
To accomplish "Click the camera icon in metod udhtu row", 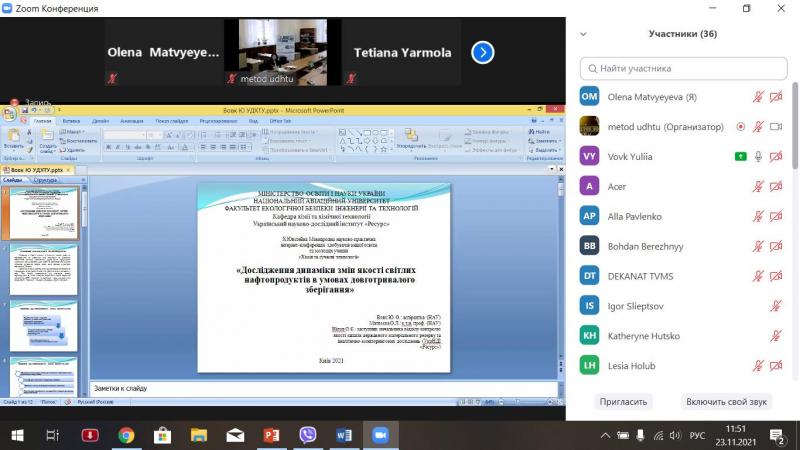I will [x=776, y=127].
